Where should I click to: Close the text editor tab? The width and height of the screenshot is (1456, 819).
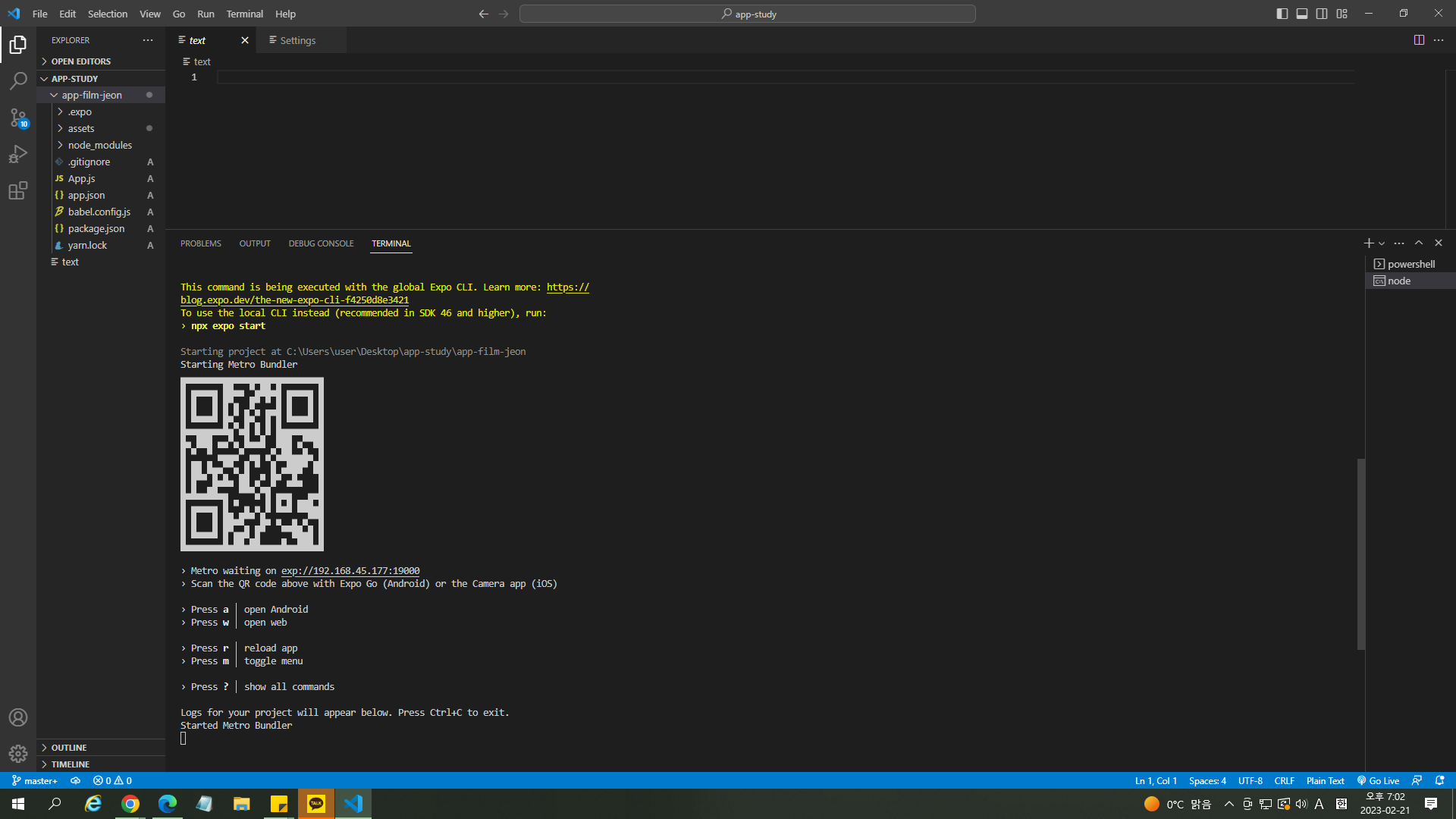pos(245,40)
